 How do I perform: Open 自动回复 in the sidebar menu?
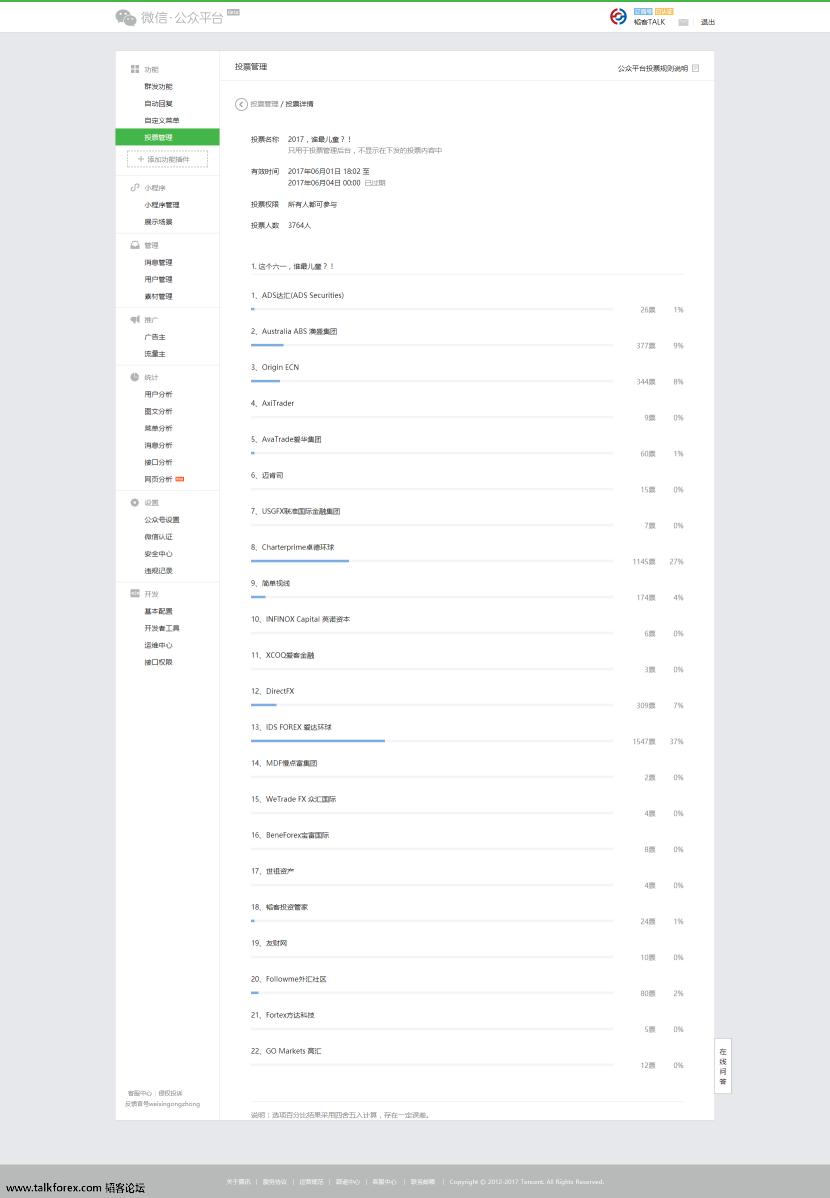(x=158, y=103)
